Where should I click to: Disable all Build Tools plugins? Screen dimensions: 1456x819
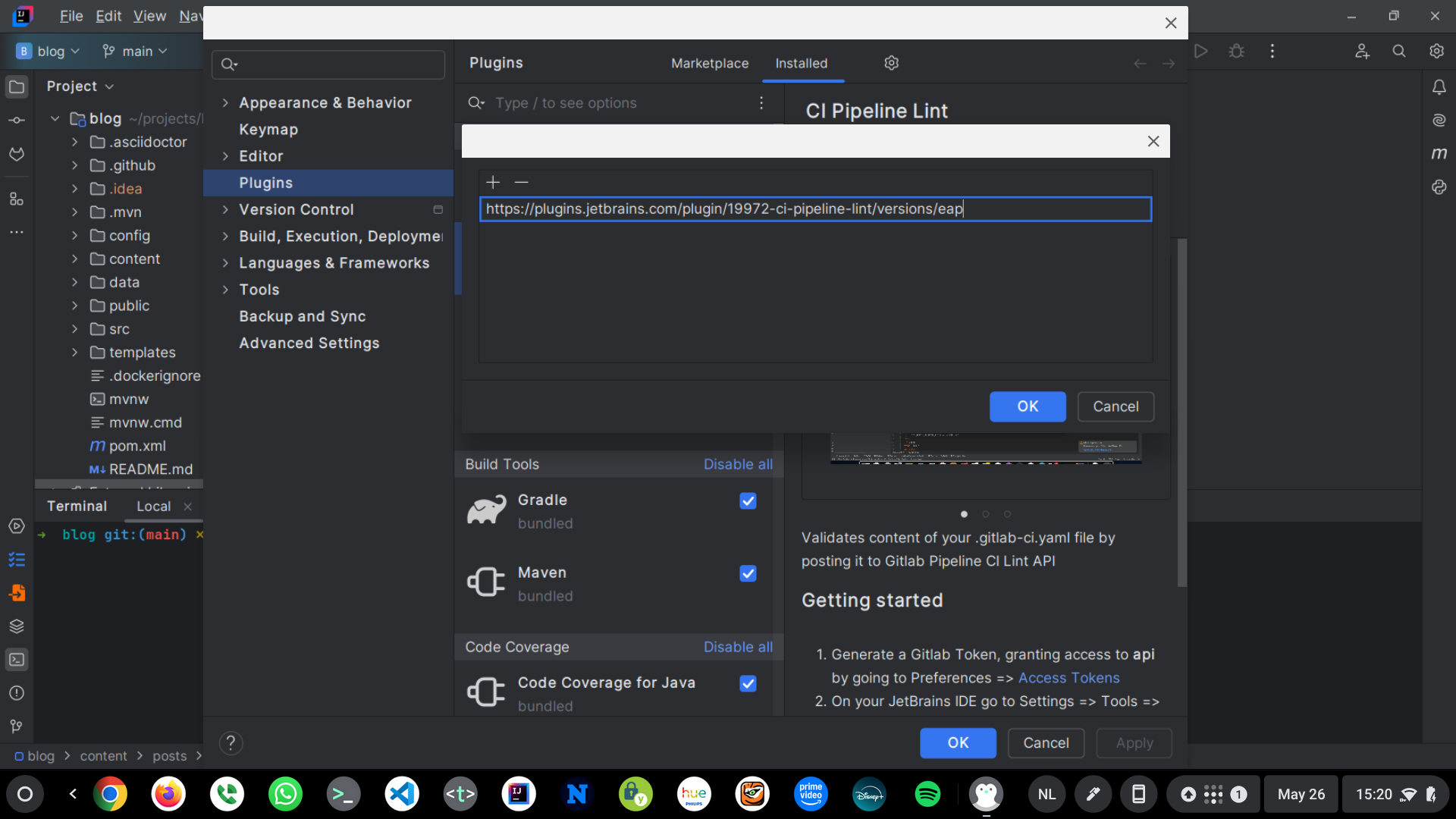point(738,464)
